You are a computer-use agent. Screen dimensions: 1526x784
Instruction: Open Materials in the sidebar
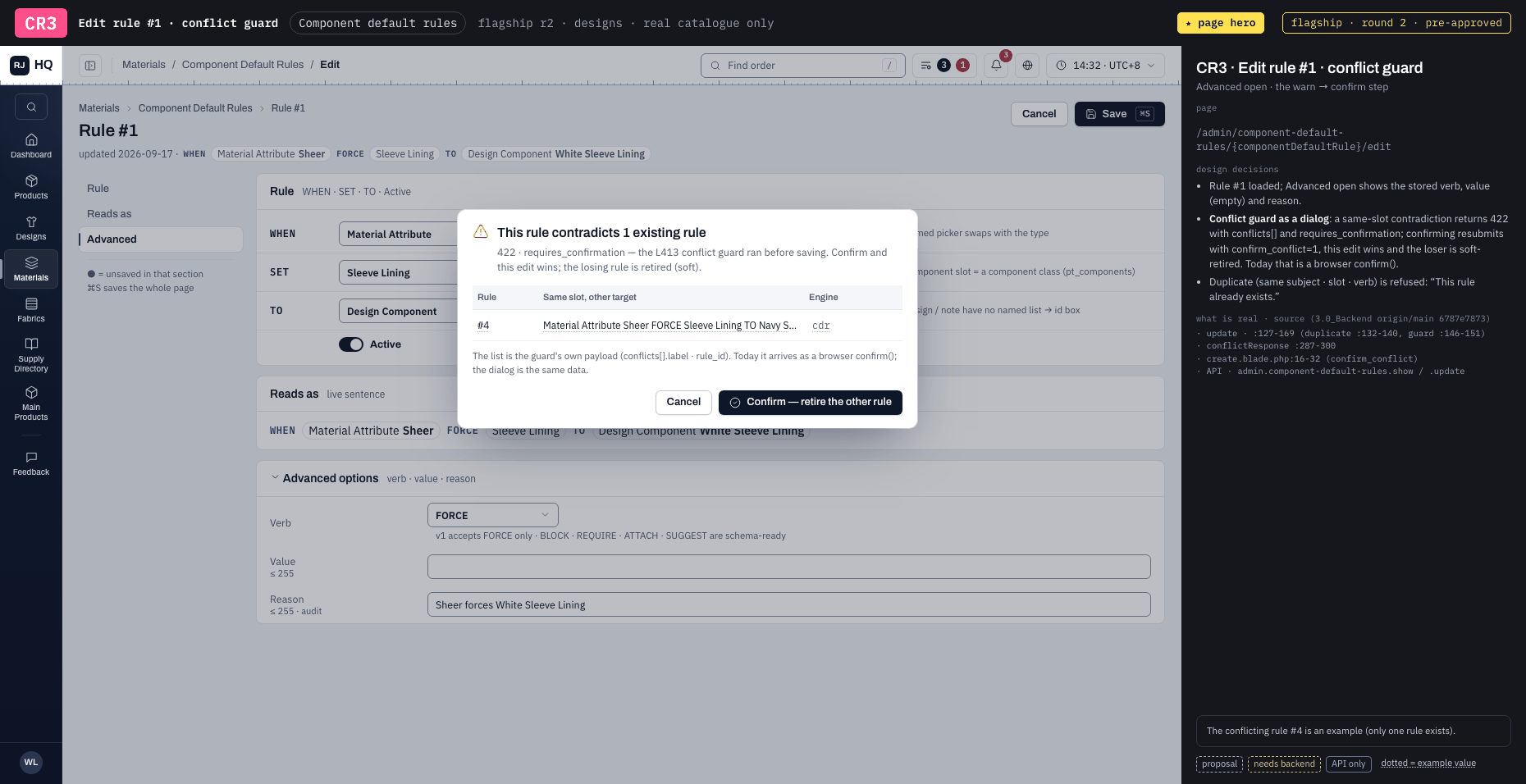click(x=31, y=269)
